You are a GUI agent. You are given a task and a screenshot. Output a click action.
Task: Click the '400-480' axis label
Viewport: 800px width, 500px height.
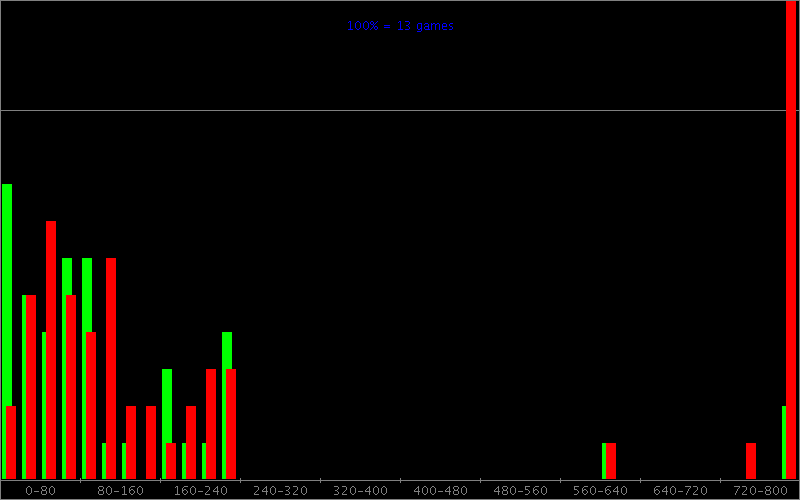[440, 491]
